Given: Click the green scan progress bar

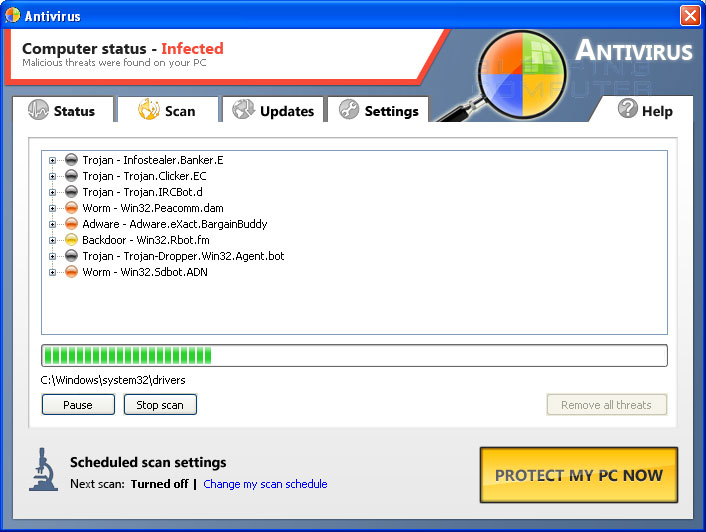Looking at the screenshot, I should pos(354,356).
